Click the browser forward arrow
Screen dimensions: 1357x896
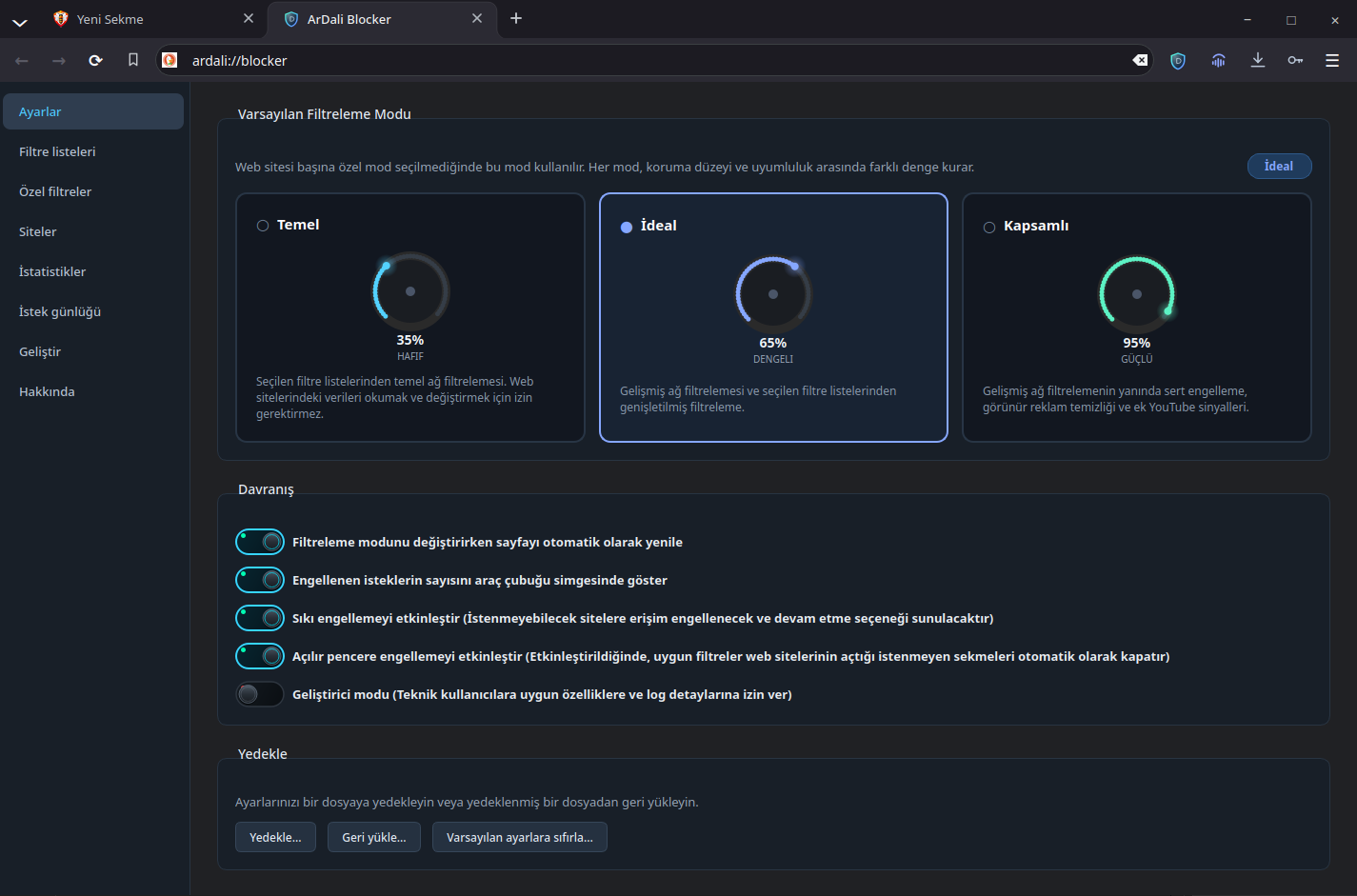click(x=59, y=60)
